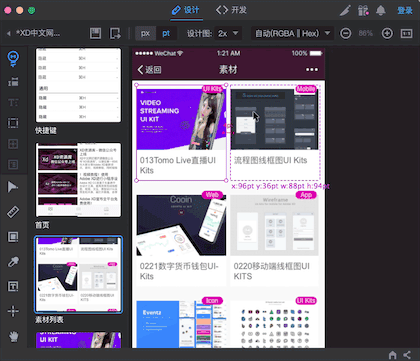The height and width of the screenshot is (361, 420).
Task: Open the gift box icon
Action: (x=363, y=10)
